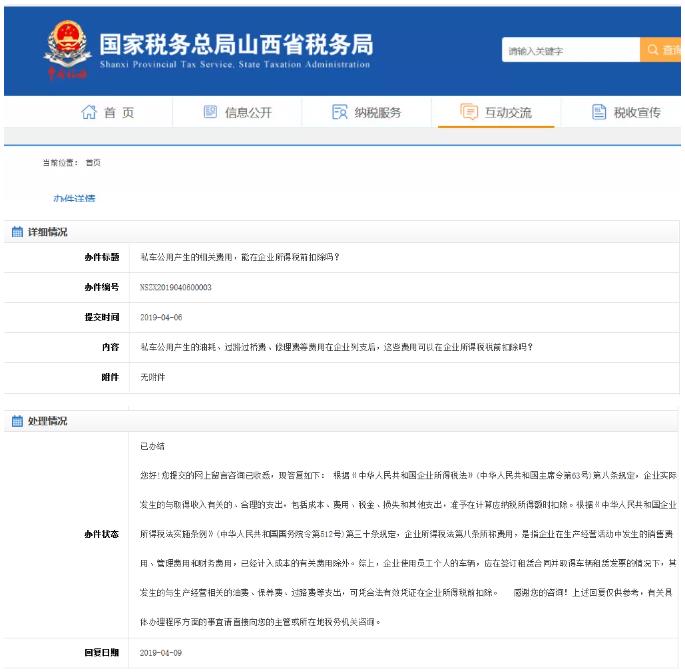
Task: Click the content text about 油耗、过路过桥费
Action: [x=336, y=347]
